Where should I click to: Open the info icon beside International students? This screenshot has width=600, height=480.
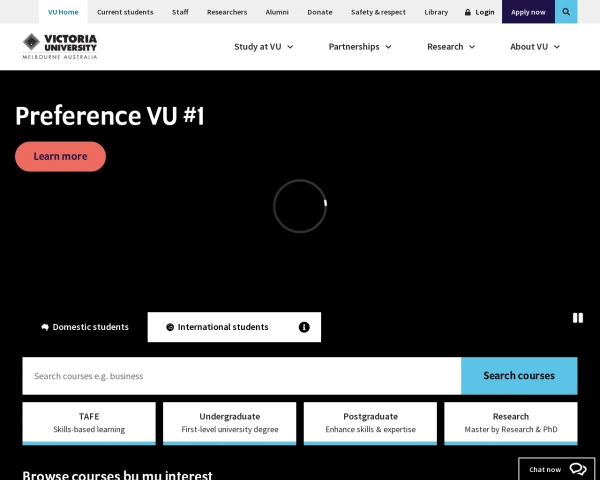coord(304,327)
